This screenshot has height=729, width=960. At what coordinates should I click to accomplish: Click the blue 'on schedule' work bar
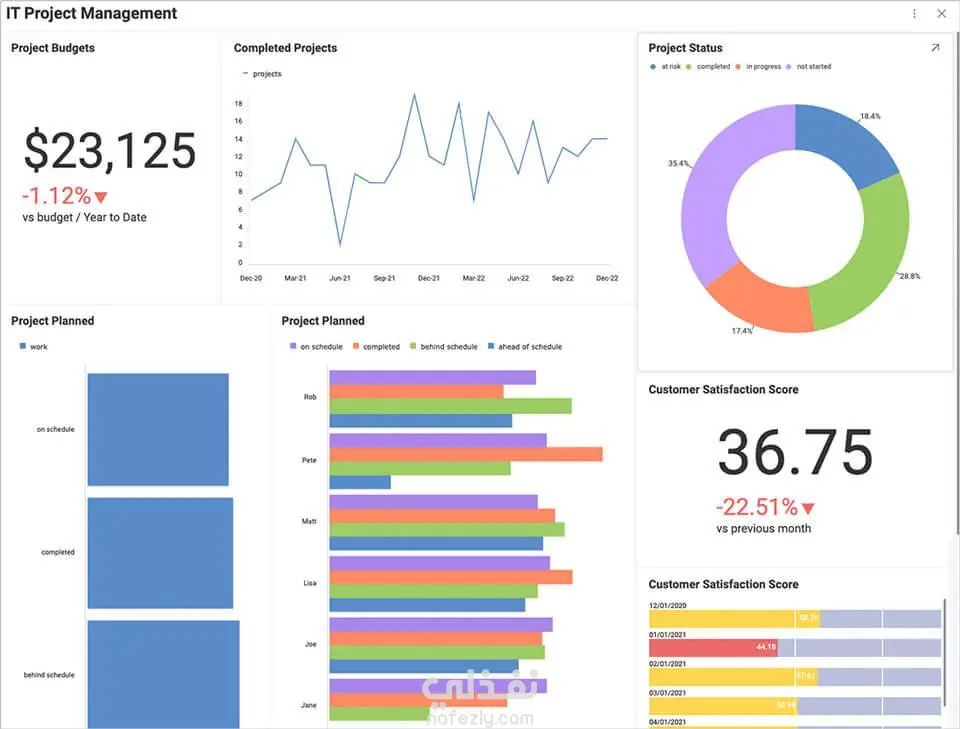(158, 430)
